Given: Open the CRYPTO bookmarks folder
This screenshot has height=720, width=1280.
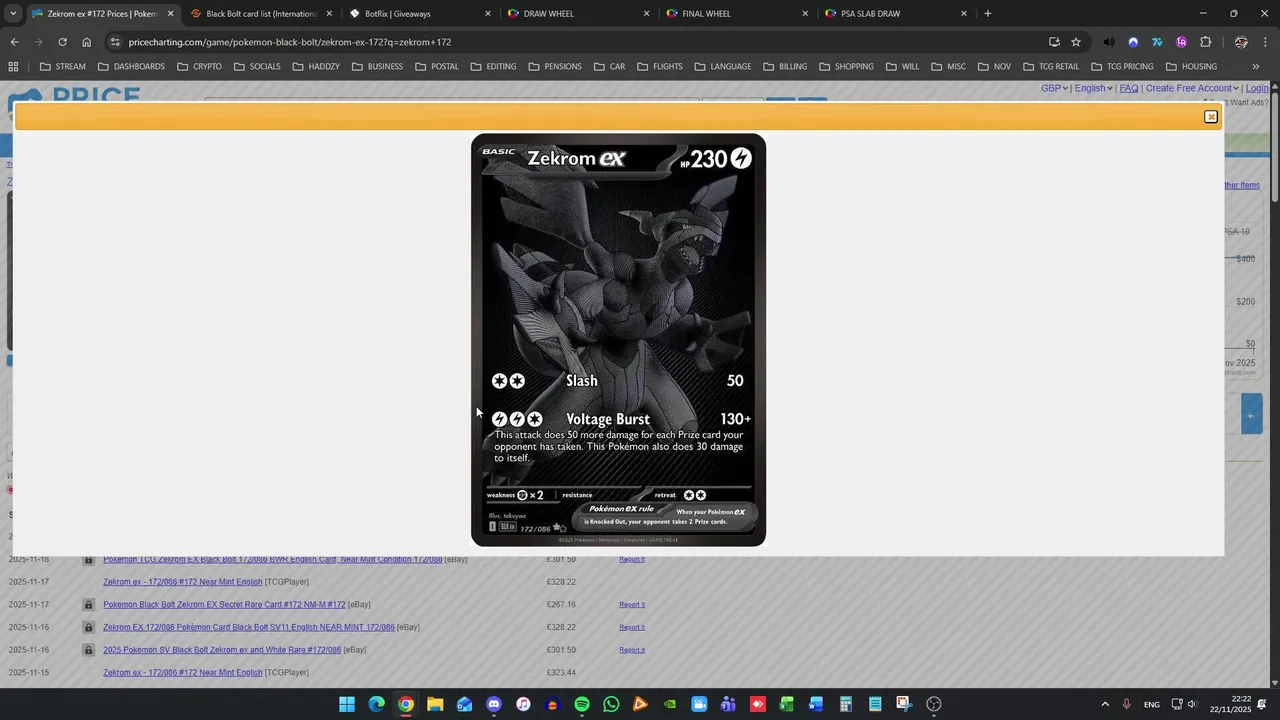Looking at the screenshot, I should point(199,67).
